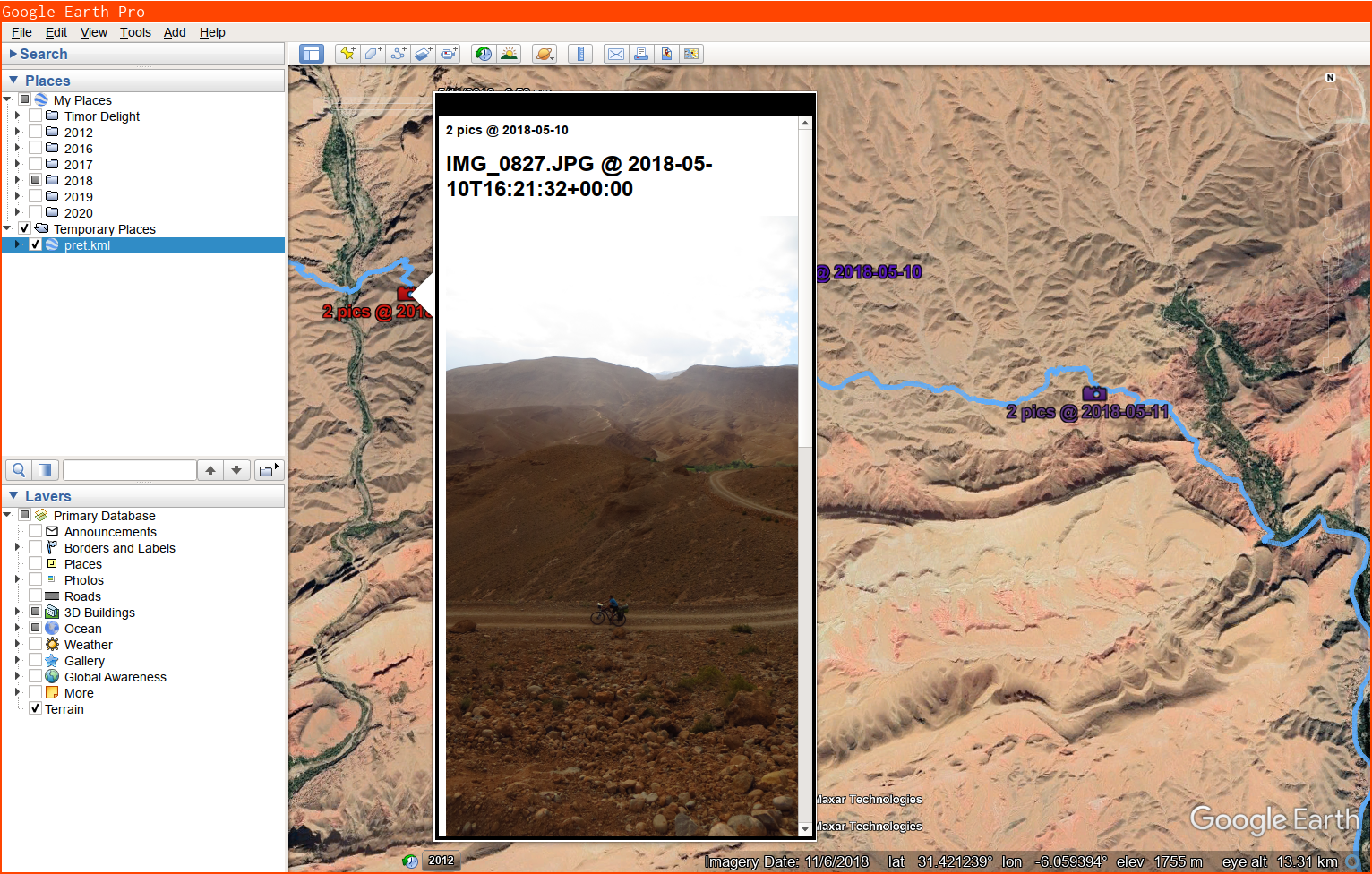Open the planet switcher dropdown

pos(545,54)
